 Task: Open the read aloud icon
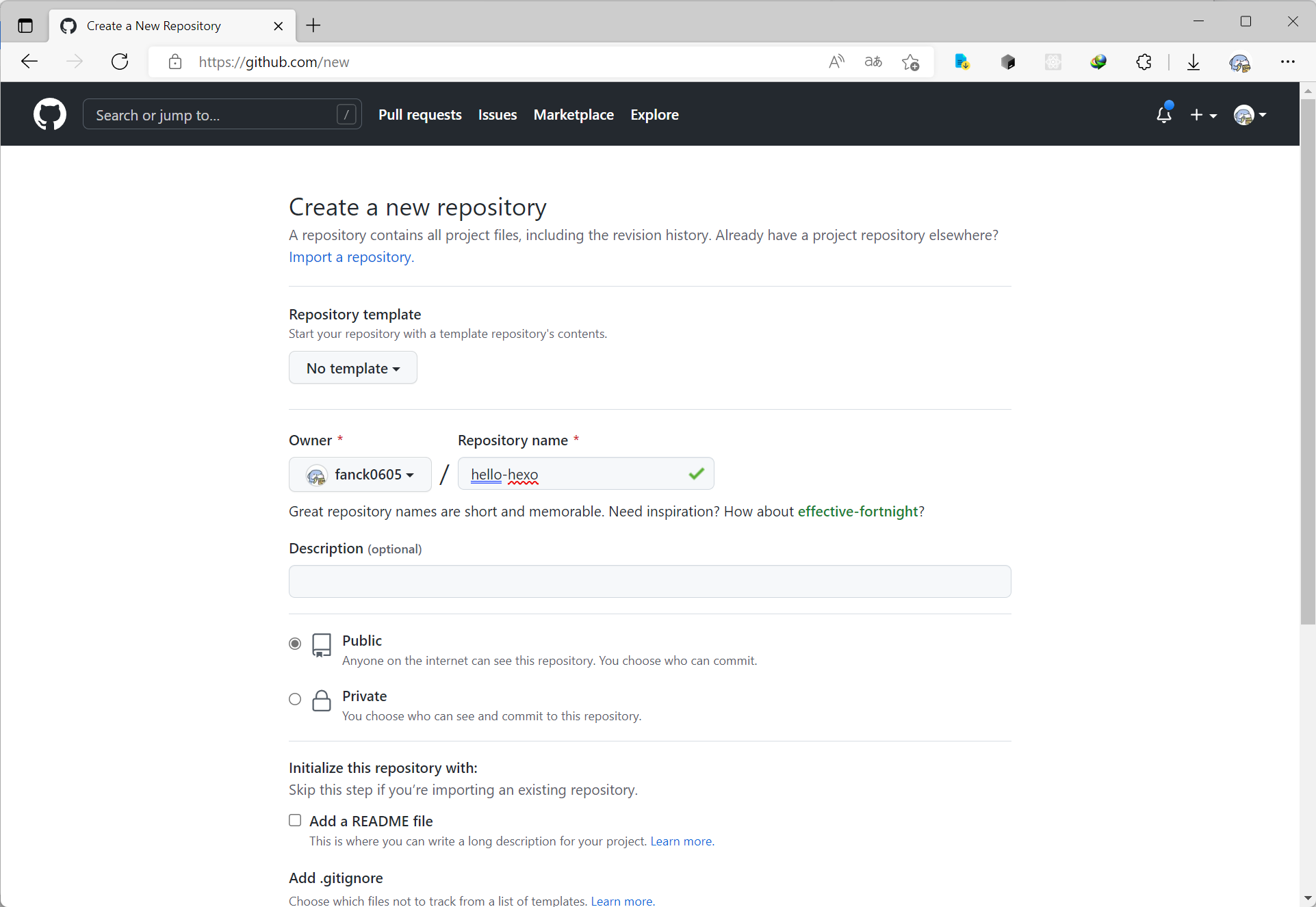tap(836, 62)
